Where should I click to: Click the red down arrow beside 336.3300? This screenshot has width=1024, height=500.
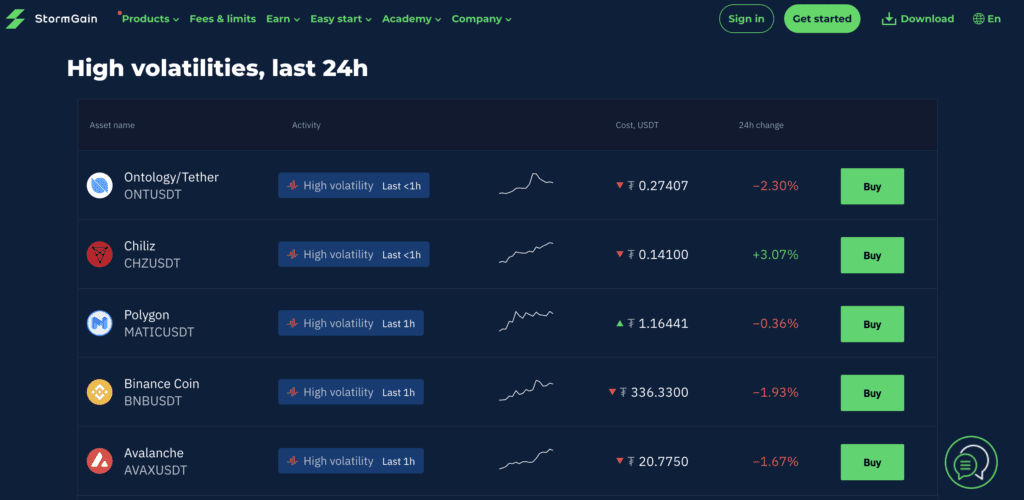click(x=612, y=392)
